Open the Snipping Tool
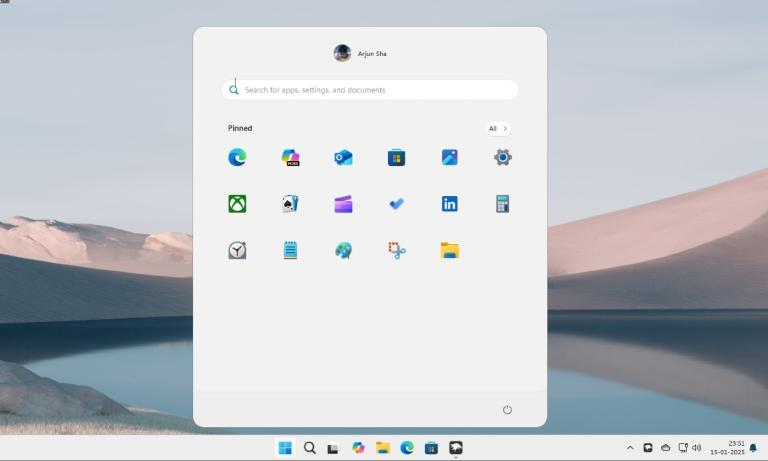This screenshot has height=461, width=768. pos(396,250)
